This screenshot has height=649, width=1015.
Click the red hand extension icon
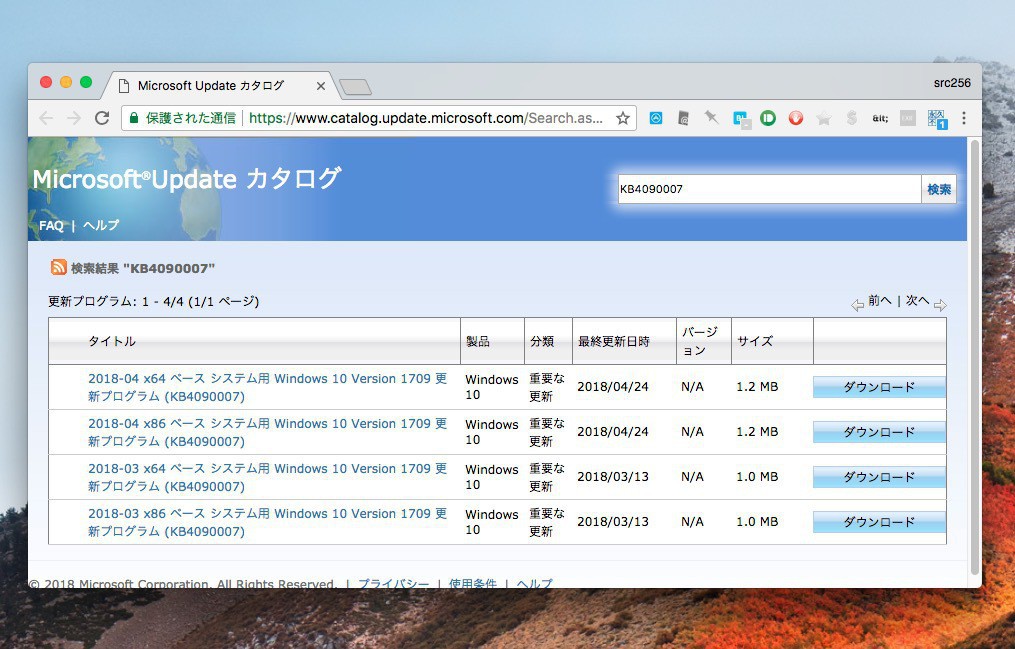(x=796, y=118)
